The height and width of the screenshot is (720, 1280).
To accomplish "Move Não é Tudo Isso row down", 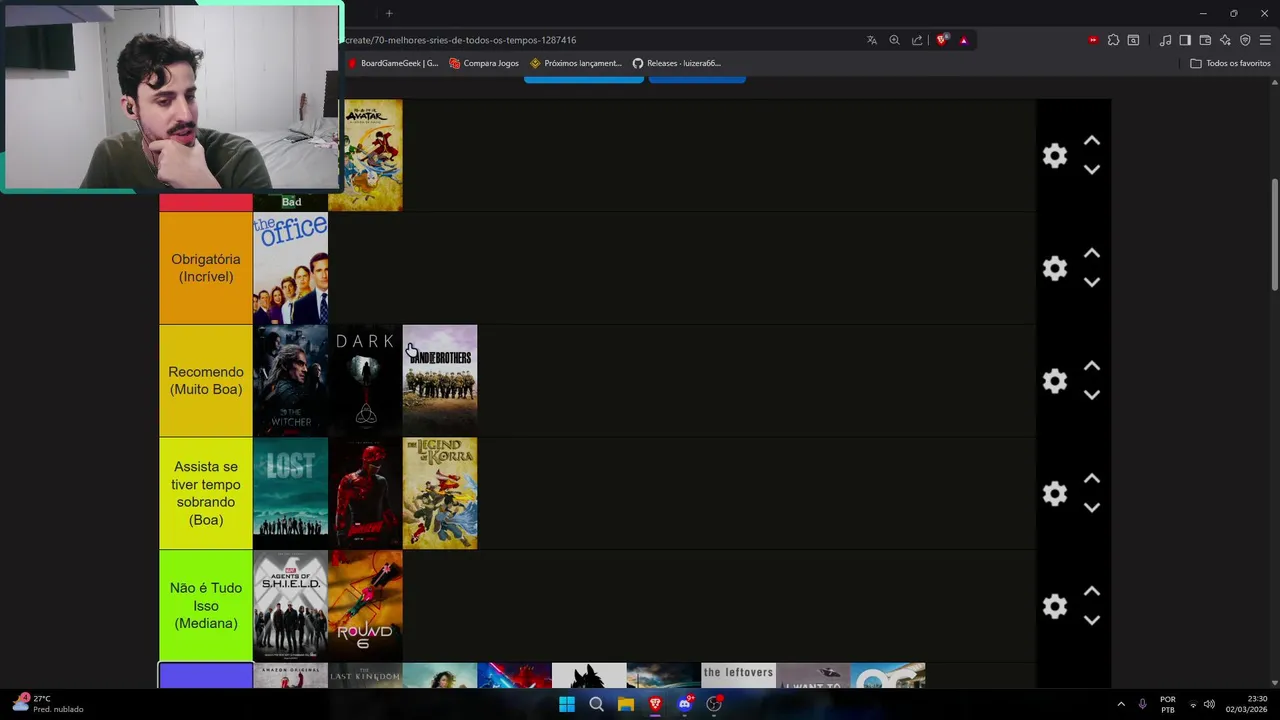I will point(1092,620).
